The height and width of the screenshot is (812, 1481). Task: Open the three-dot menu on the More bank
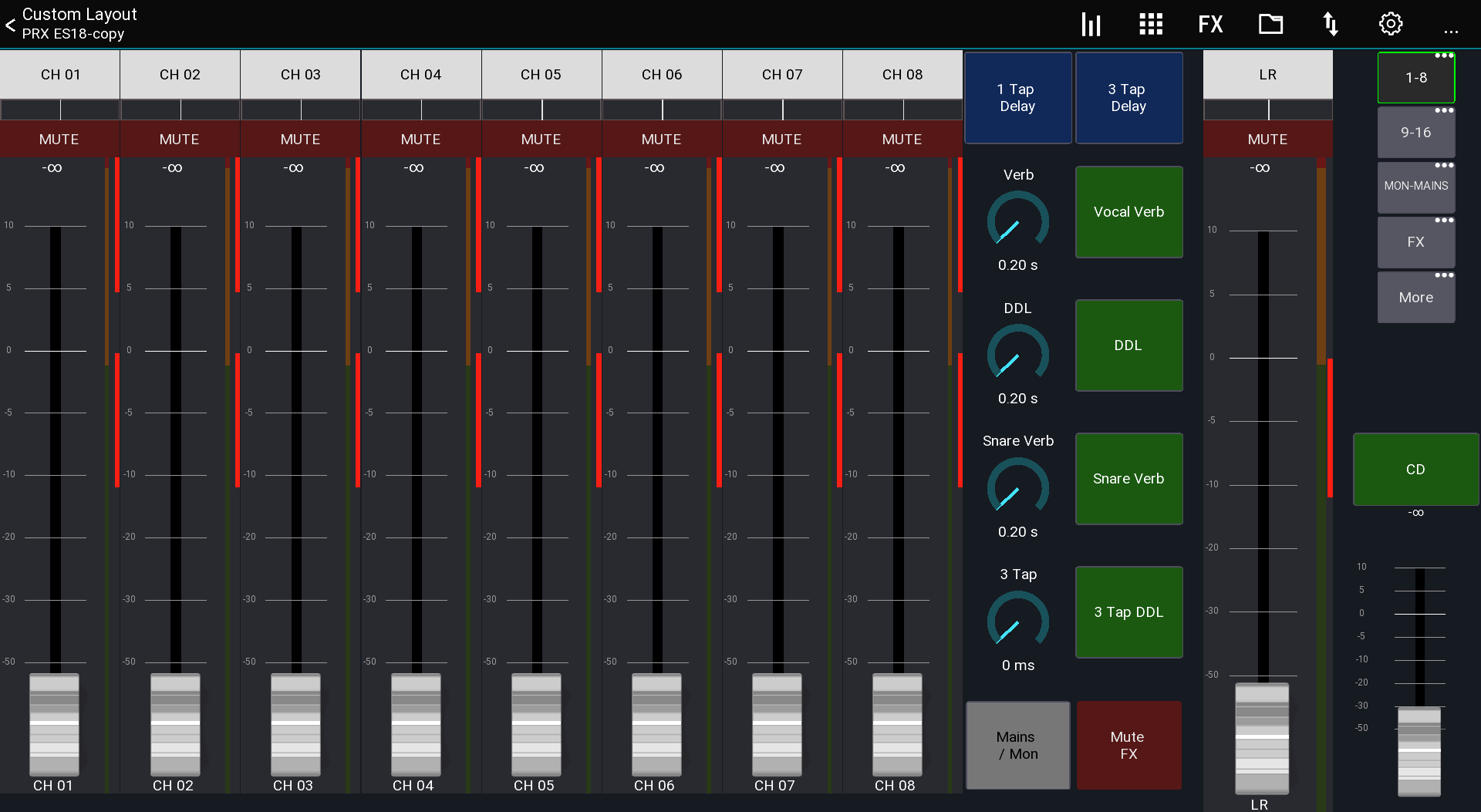1444,275
